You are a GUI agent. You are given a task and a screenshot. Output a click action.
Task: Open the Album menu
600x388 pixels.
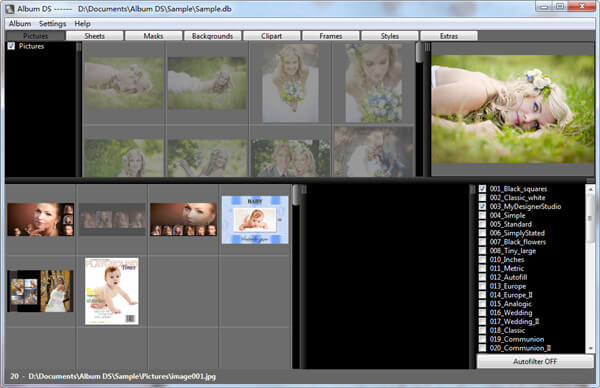click(20, 24)
